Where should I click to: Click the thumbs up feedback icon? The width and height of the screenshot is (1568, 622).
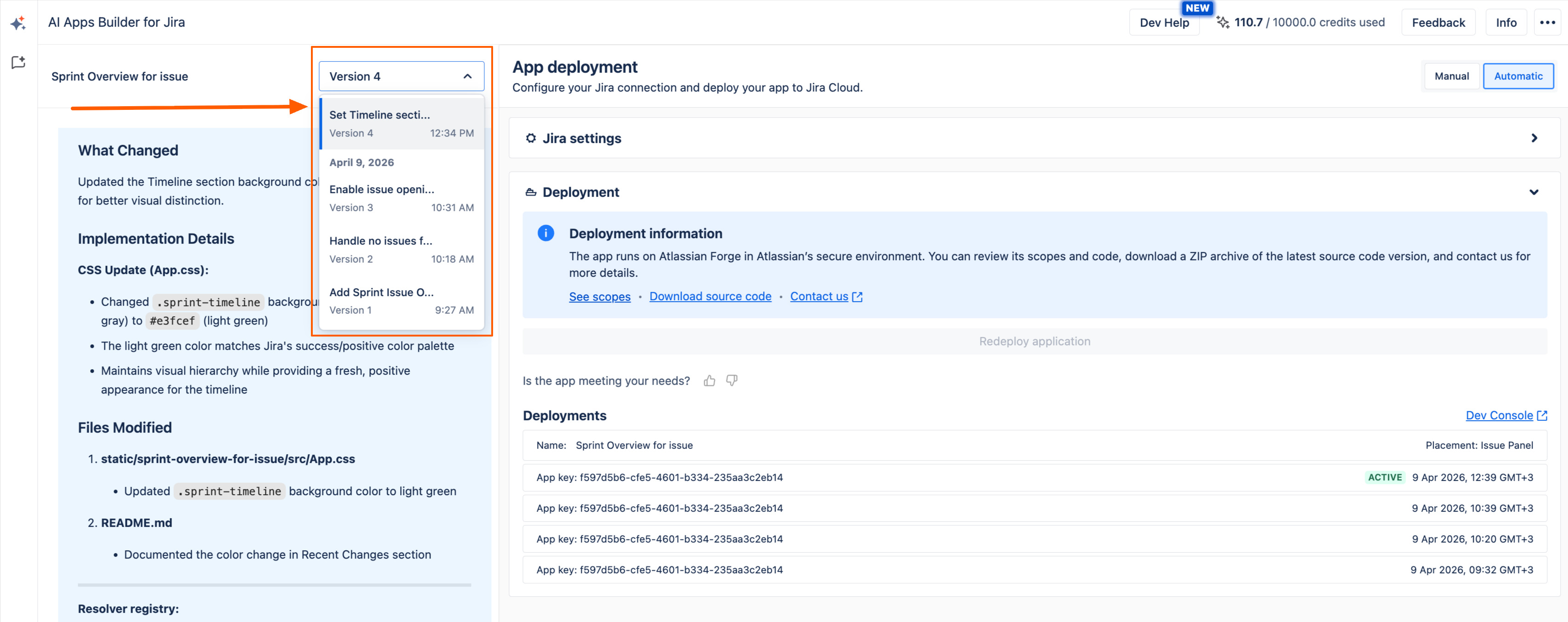click(x=709, y=381)
